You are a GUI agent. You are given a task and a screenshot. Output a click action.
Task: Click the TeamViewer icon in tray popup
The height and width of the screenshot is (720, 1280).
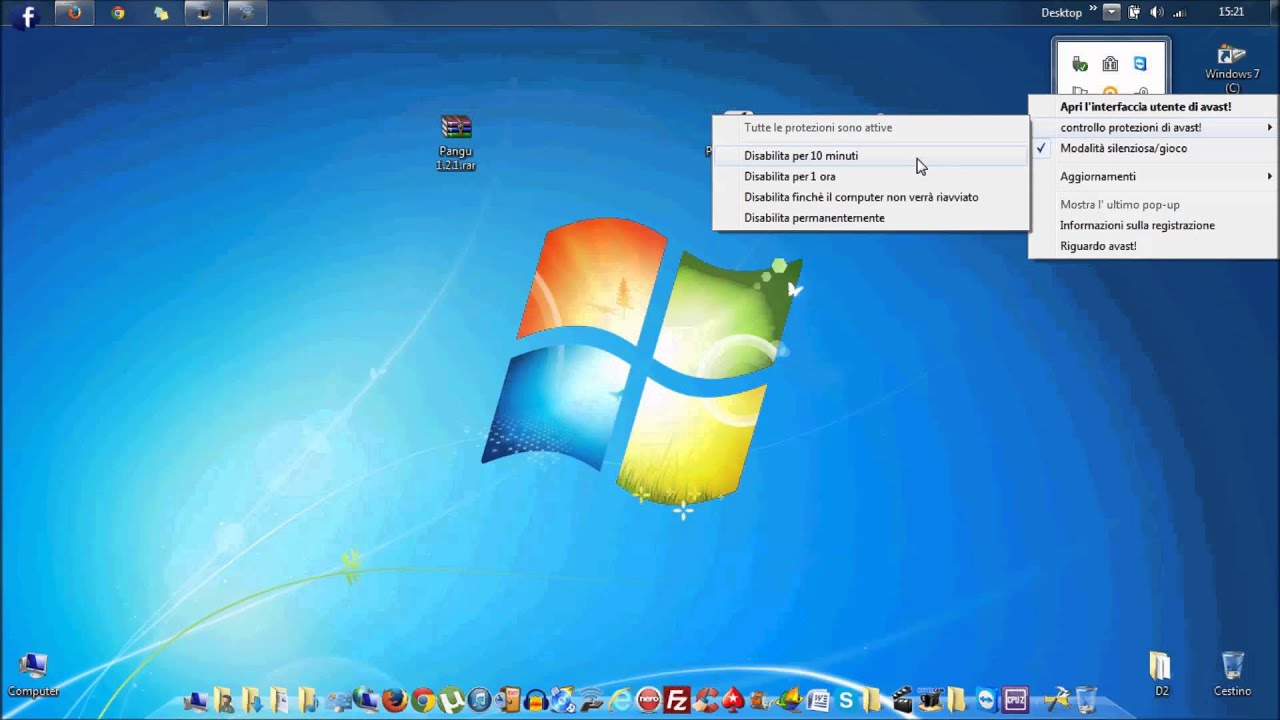[x=1140, y=64]
